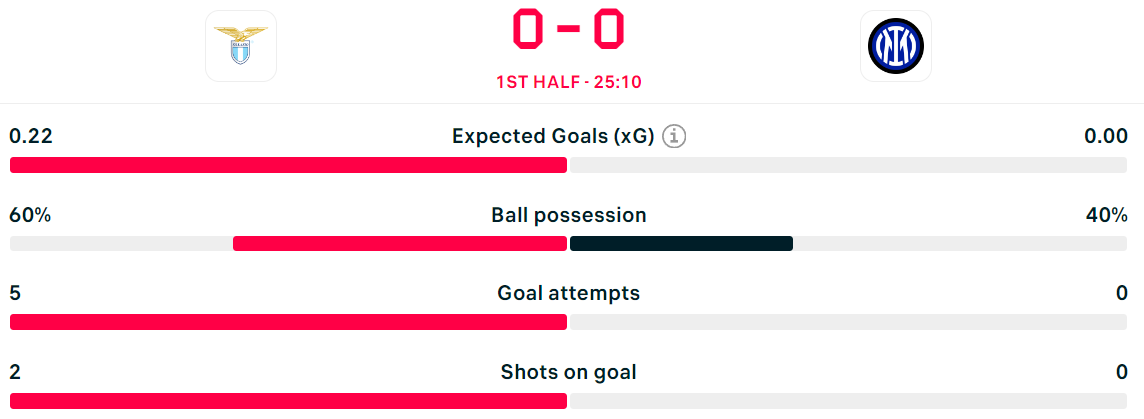This screenshot has height=419, width=1144.
Task: Click Lazio's 2 shots on goal value
Action: point(15,372)
